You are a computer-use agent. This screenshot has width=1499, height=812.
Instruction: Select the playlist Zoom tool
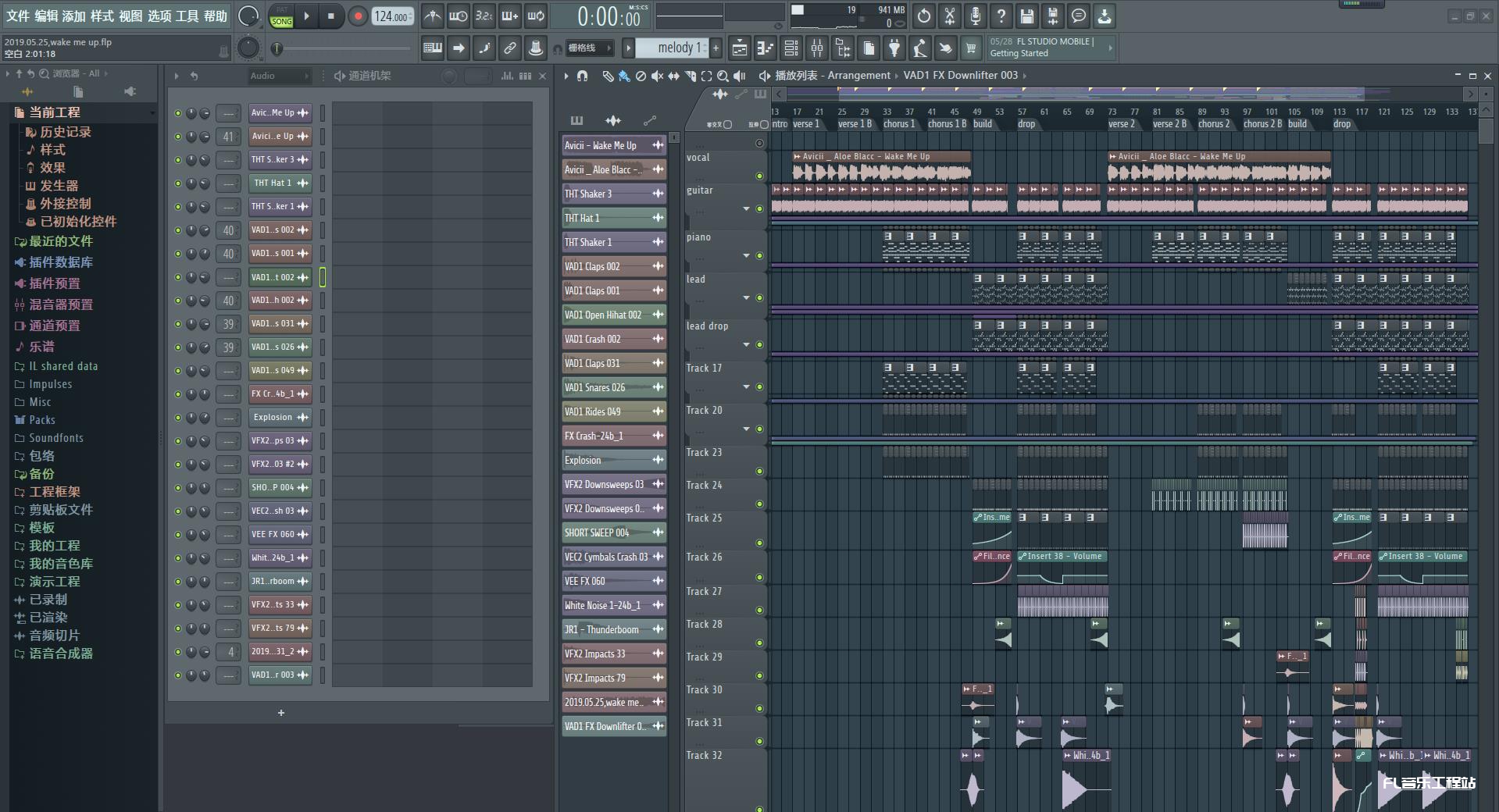(x=723, y=76)
